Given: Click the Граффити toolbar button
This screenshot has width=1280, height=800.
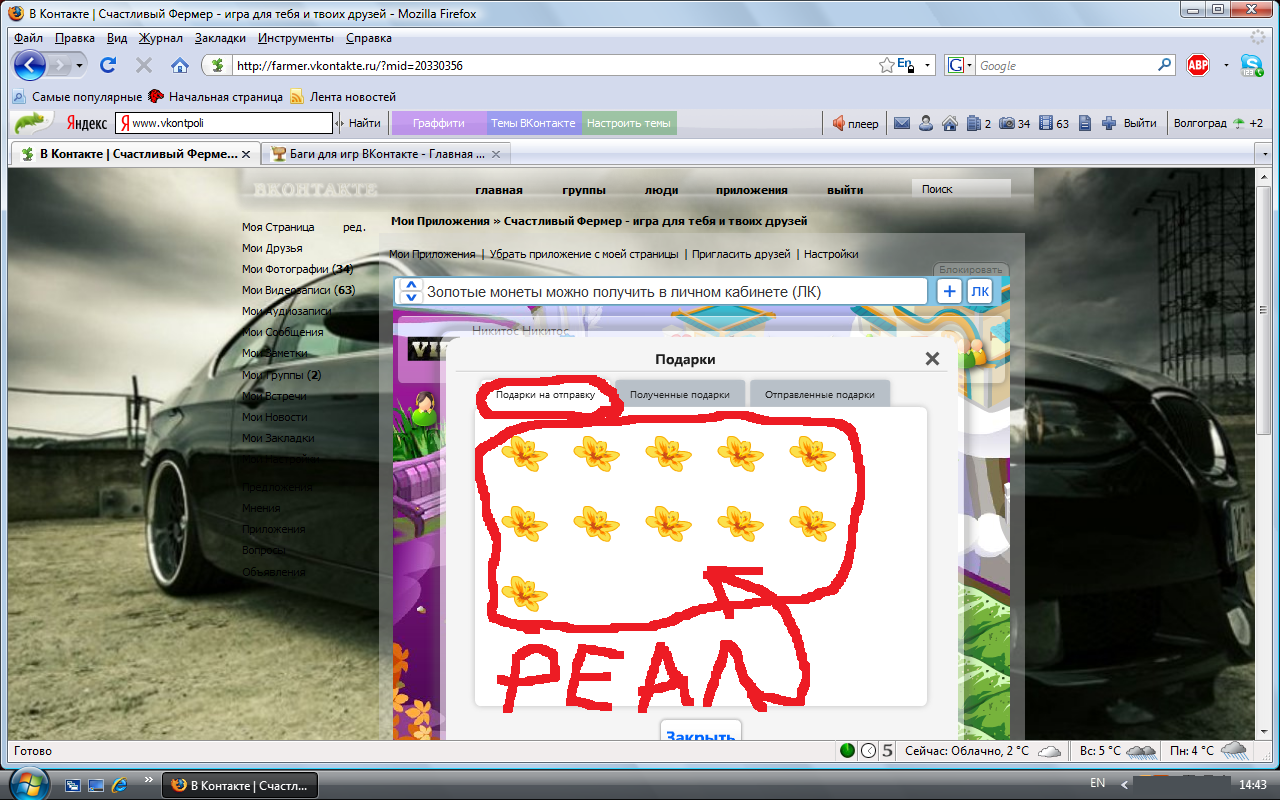Looking at the screenshot, I should (438, 123).
